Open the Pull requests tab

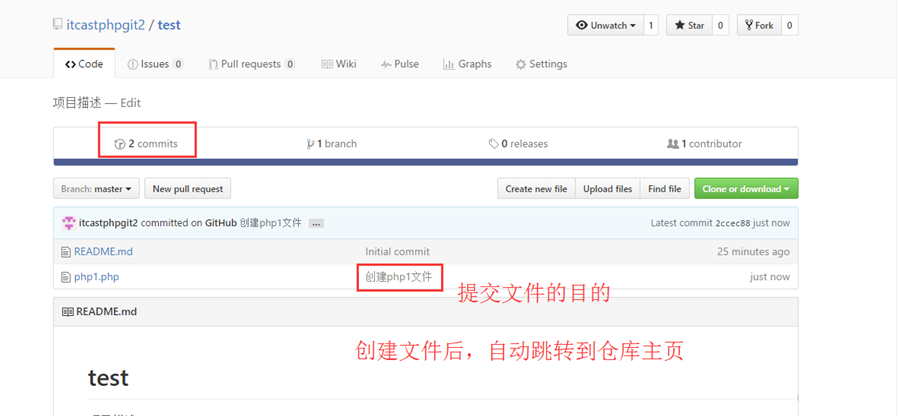[x=252, y=64]
